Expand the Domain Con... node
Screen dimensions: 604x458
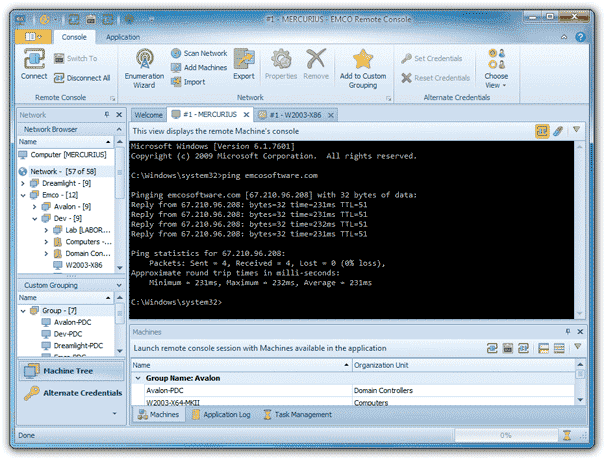pyautogui.click(x=46, y=253)
